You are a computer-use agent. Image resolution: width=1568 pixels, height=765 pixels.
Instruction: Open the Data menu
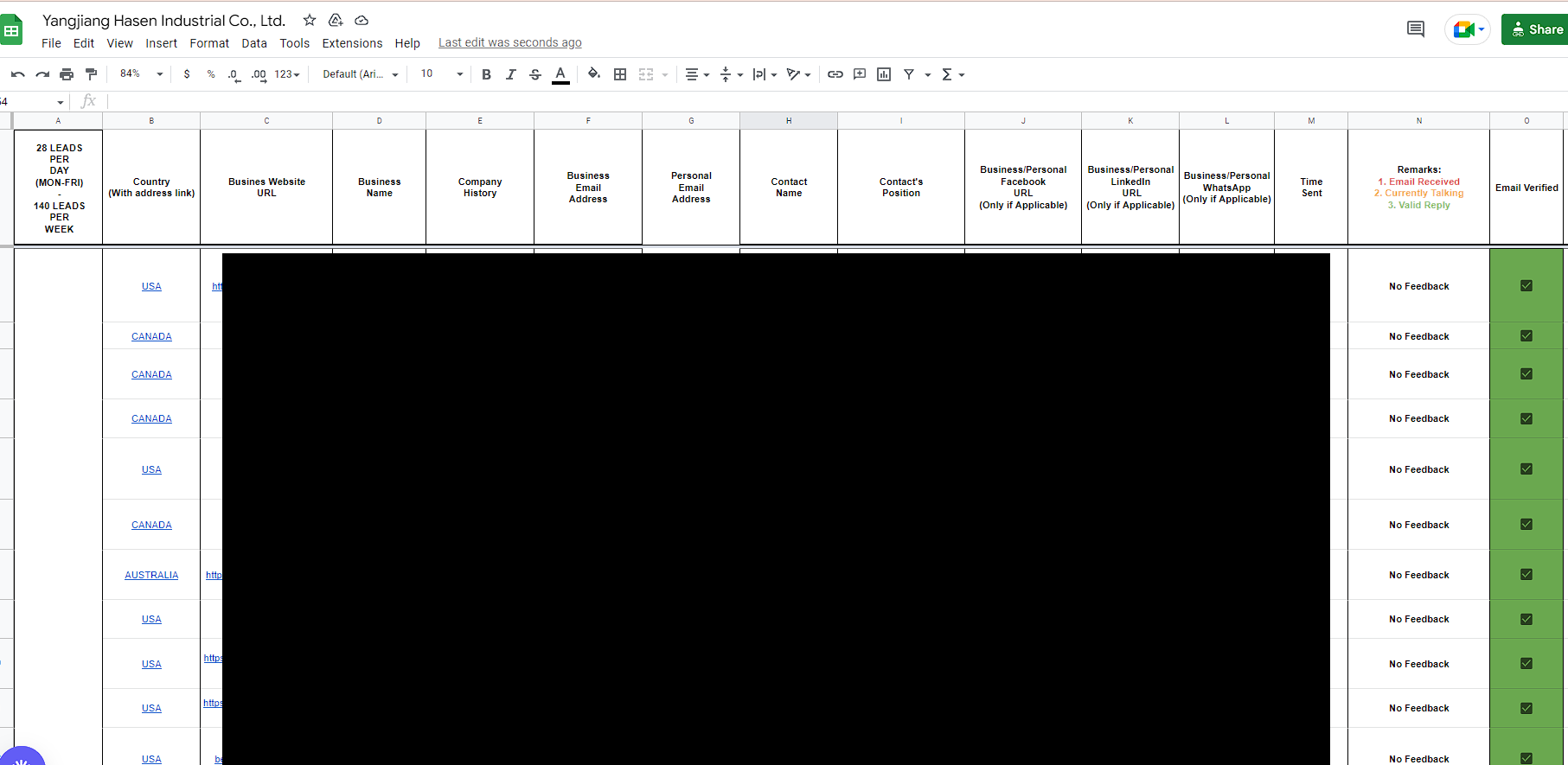(x=254, y=43)
